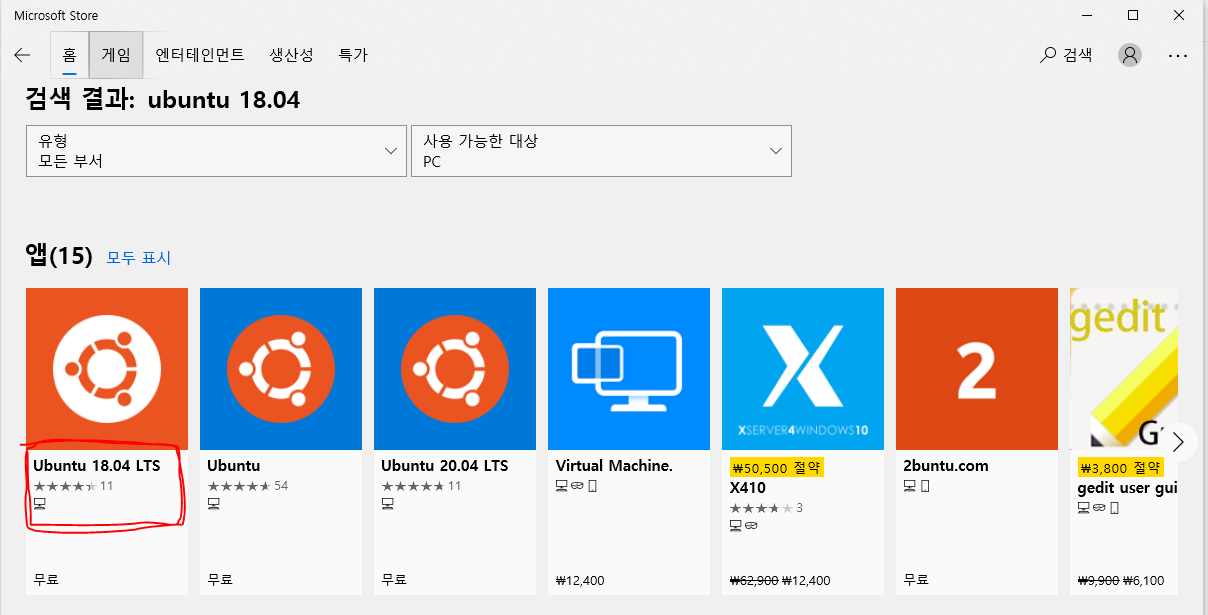Open the Ubuntu app tile image

click(281, 369)
